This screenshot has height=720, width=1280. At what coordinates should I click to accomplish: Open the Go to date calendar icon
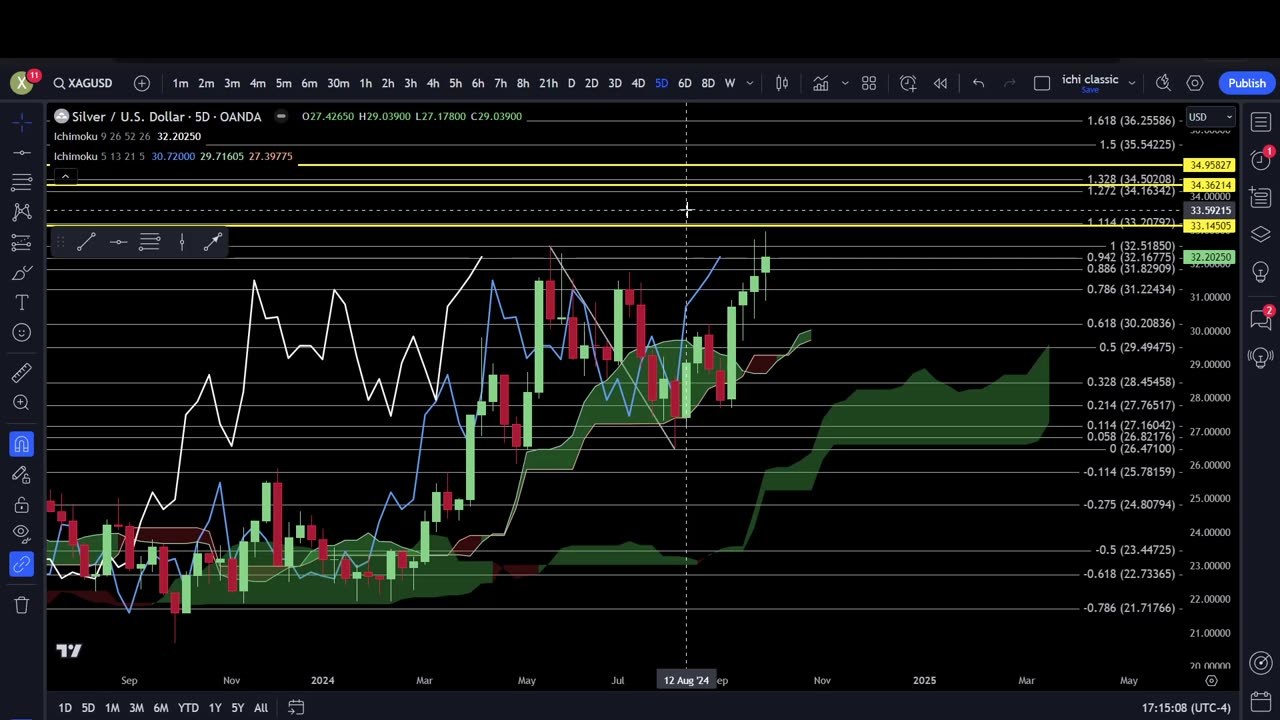coord(296,708)
